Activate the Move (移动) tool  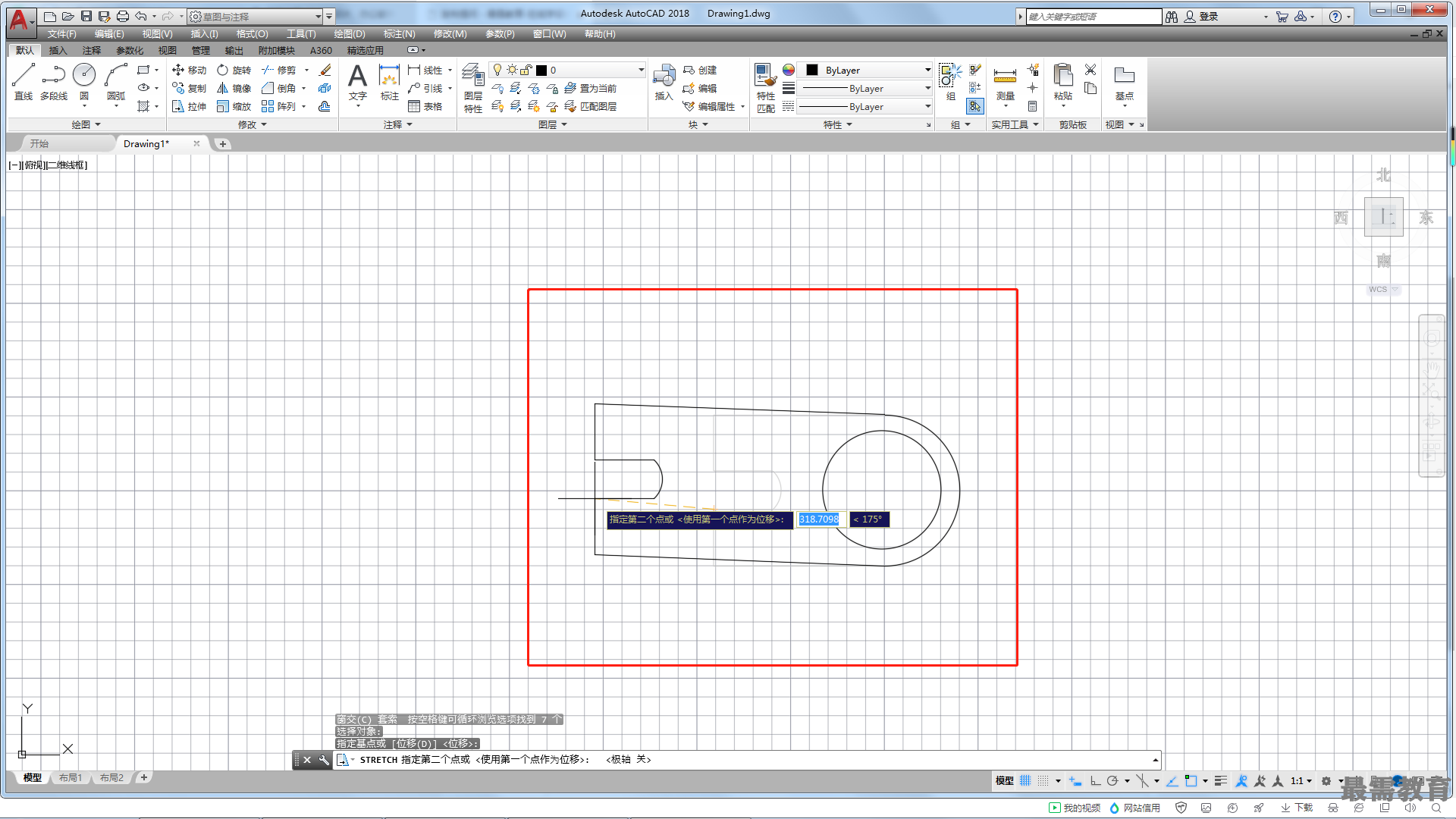coord(189,70)
